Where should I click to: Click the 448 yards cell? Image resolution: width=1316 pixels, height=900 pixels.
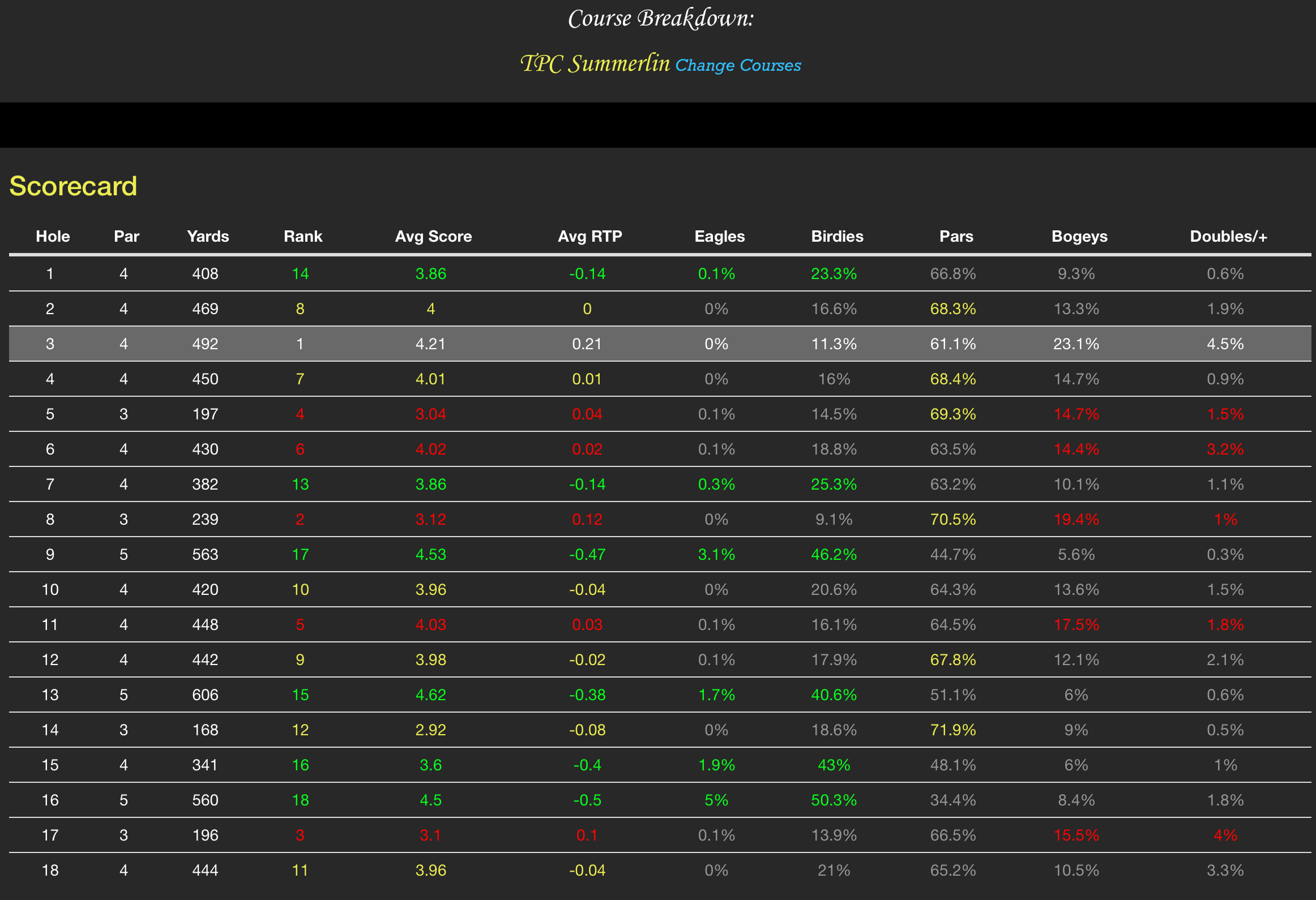tap(205, 624)
